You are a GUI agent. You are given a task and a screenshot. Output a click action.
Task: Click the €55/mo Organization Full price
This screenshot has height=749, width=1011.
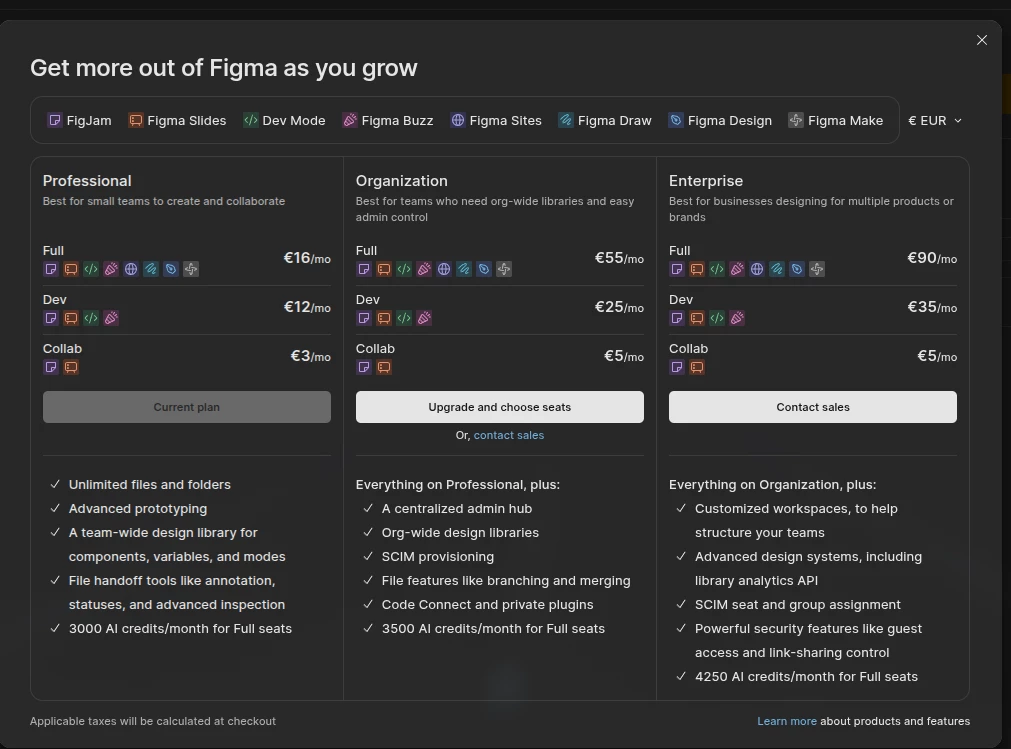[619, 258]
